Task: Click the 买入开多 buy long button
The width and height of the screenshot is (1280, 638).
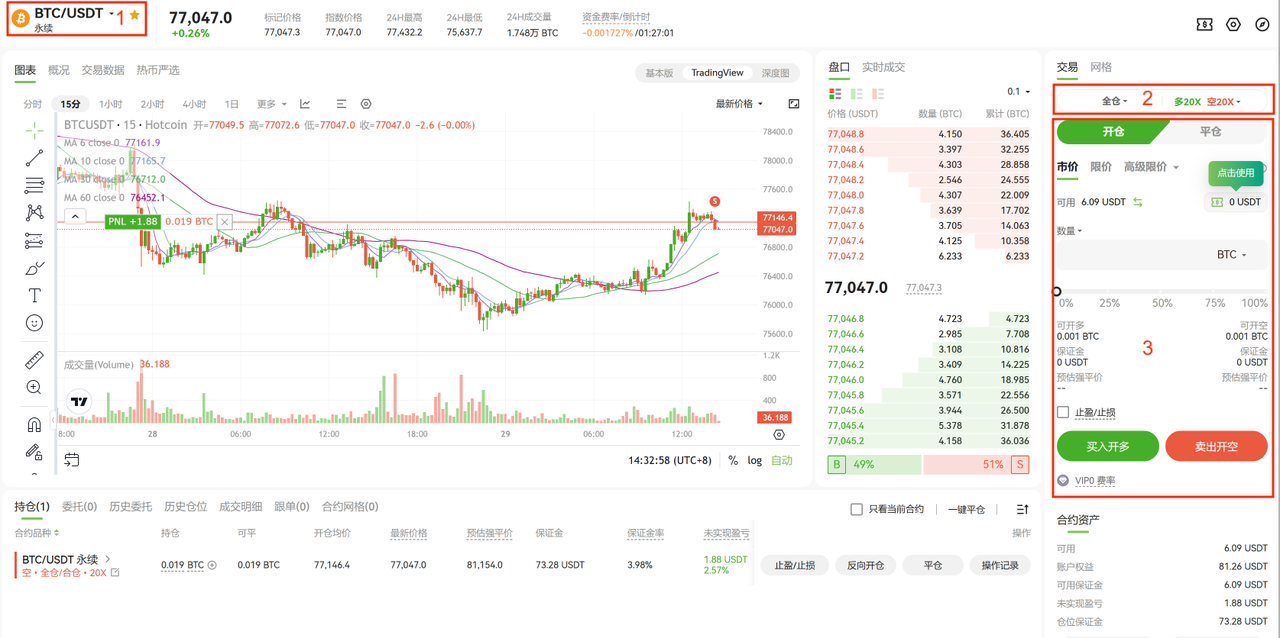Action: [x=1108, y=446]
